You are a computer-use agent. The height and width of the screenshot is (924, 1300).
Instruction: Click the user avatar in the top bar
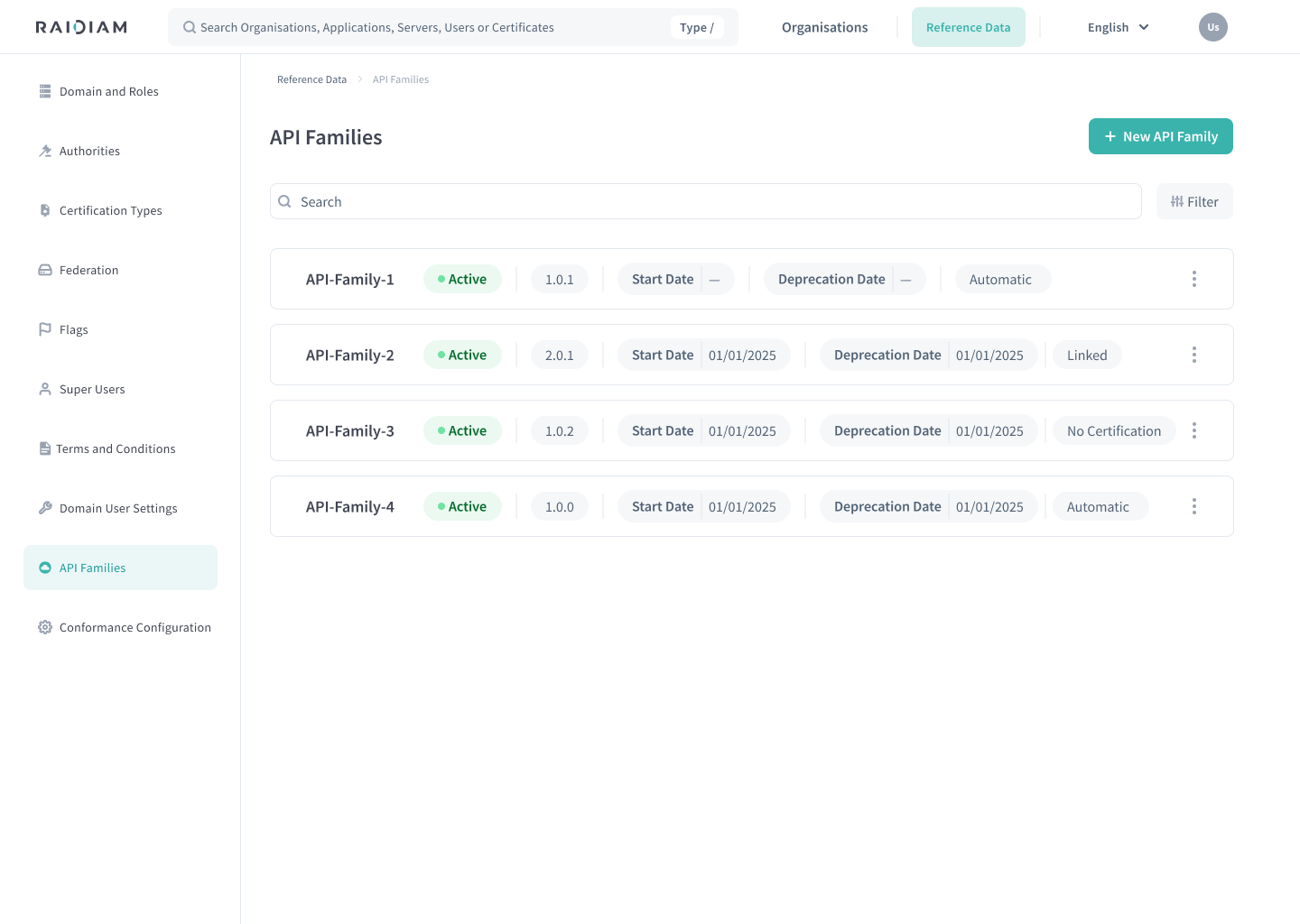pyautogui.click(x=1213, y=27)
